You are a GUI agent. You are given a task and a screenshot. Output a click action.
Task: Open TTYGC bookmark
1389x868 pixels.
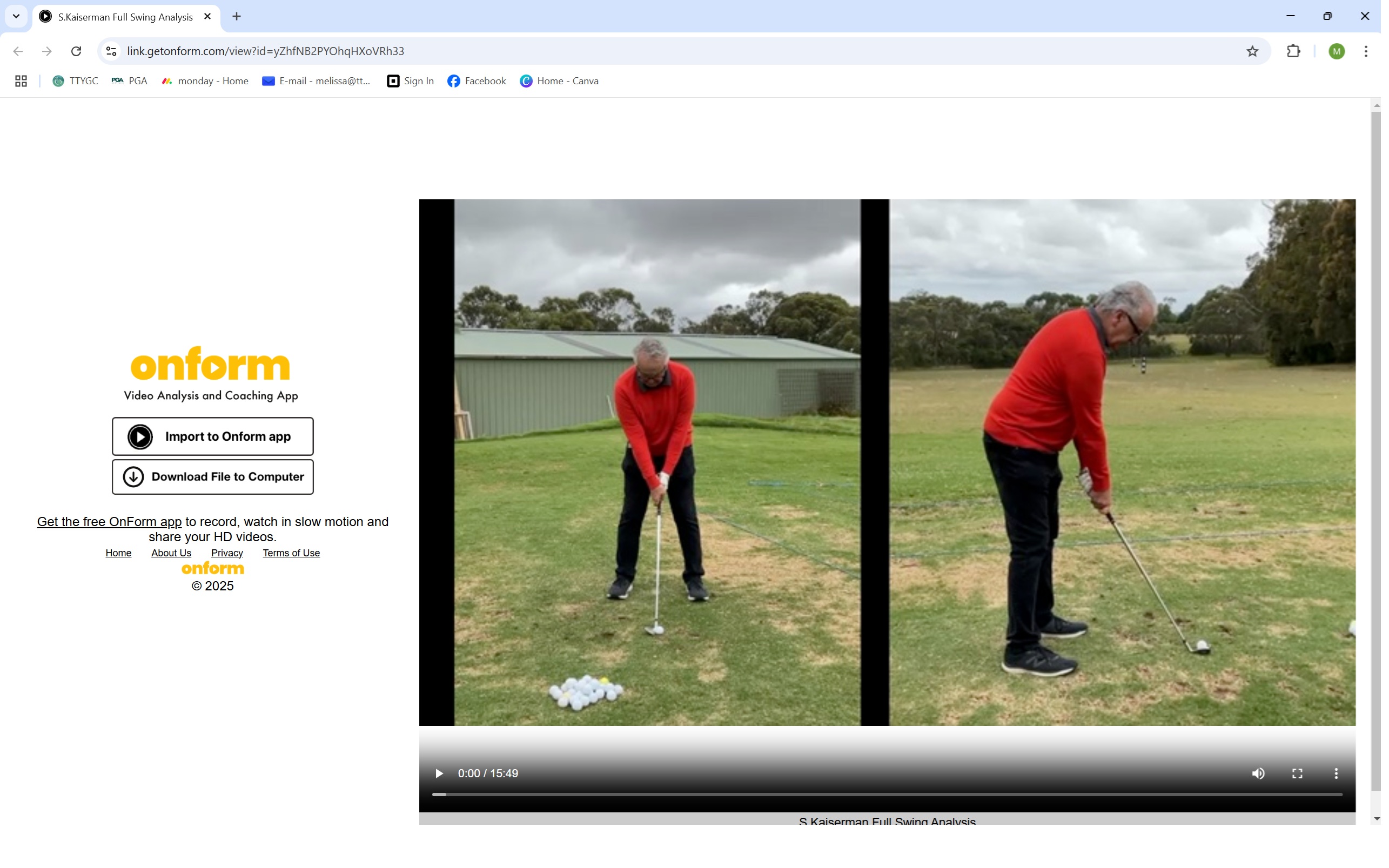pos(75,81)
